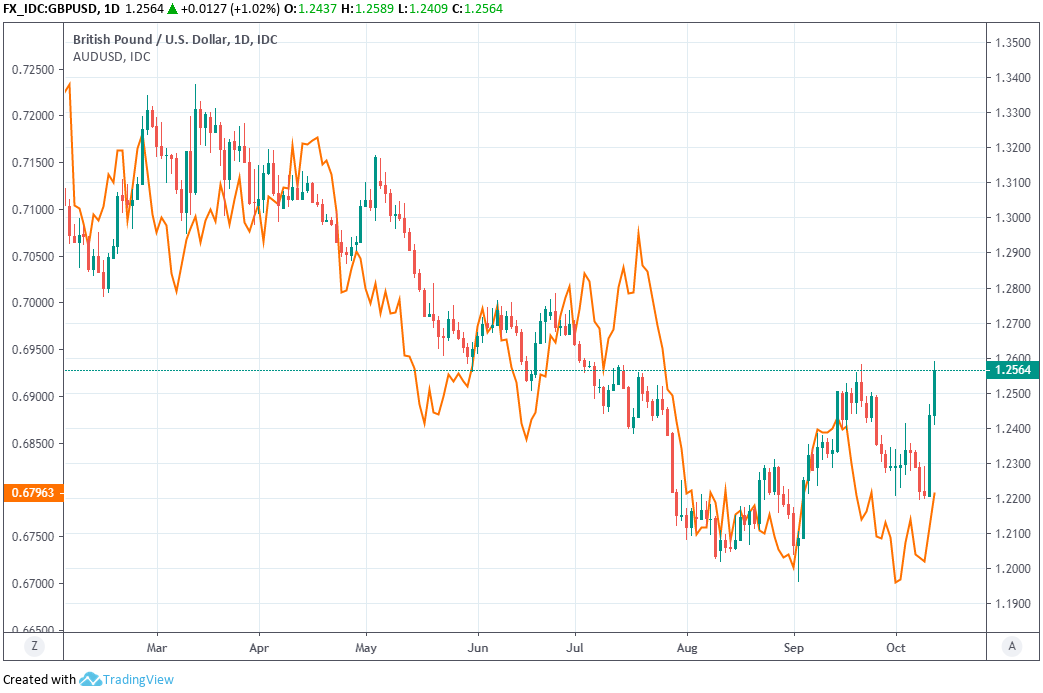Click the orange AUDUSD line peak in July
This screenshot has width=1043, height=693.
[x=637, y=230]
